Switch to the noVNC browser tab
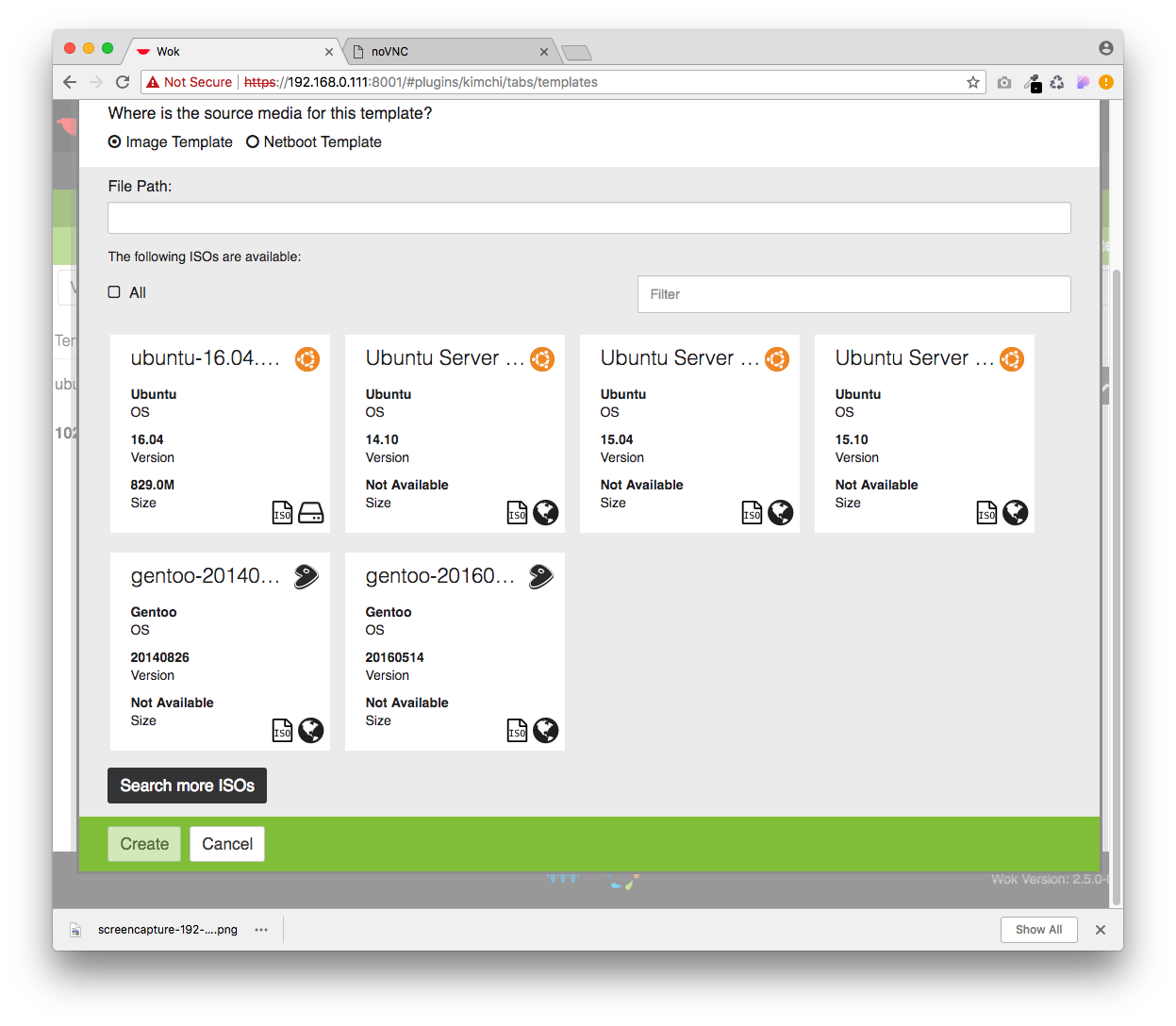 [443, 51]
